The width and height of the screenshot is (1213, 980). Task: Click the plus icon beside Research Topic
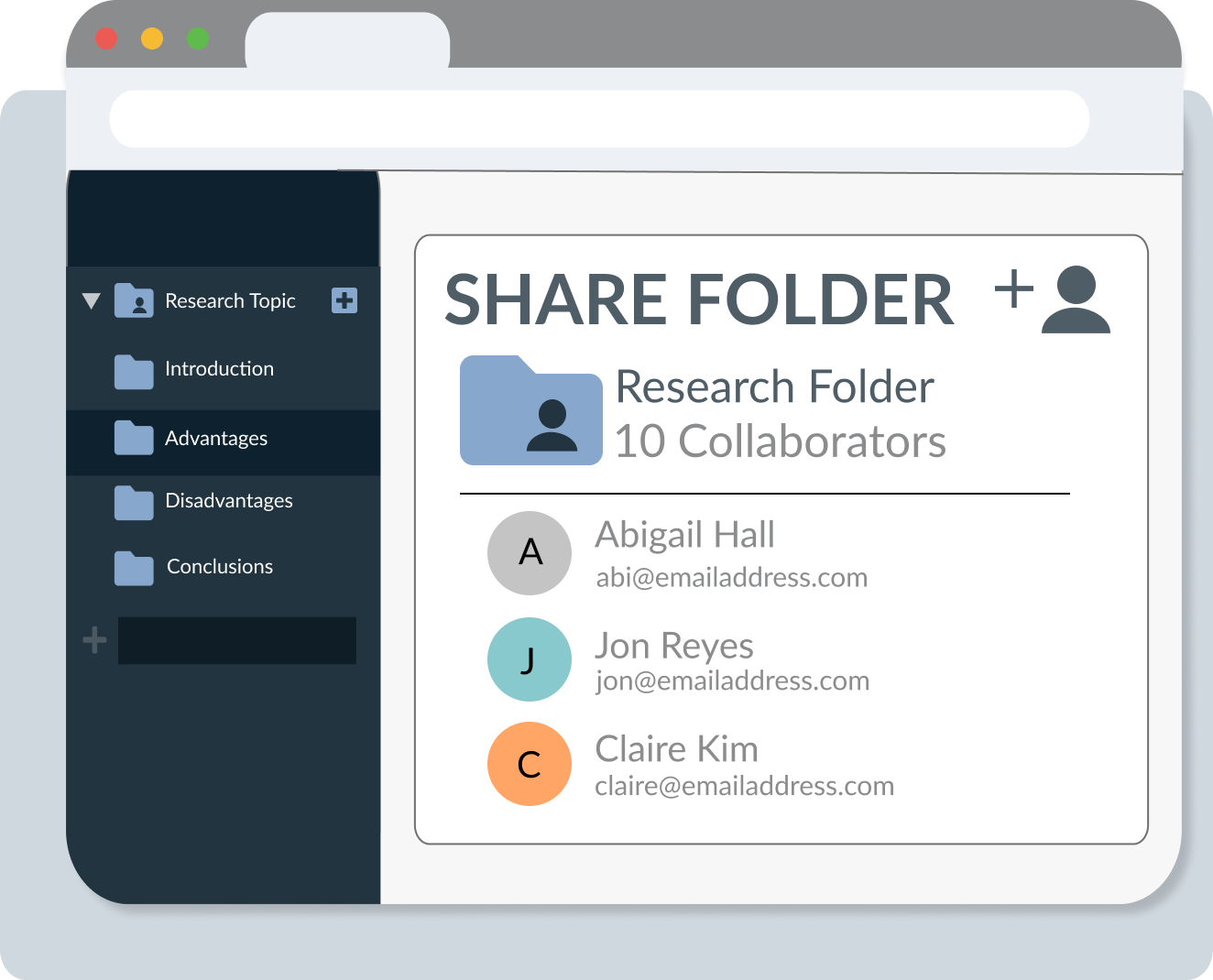pyautogui.click(x=344, y=300)
